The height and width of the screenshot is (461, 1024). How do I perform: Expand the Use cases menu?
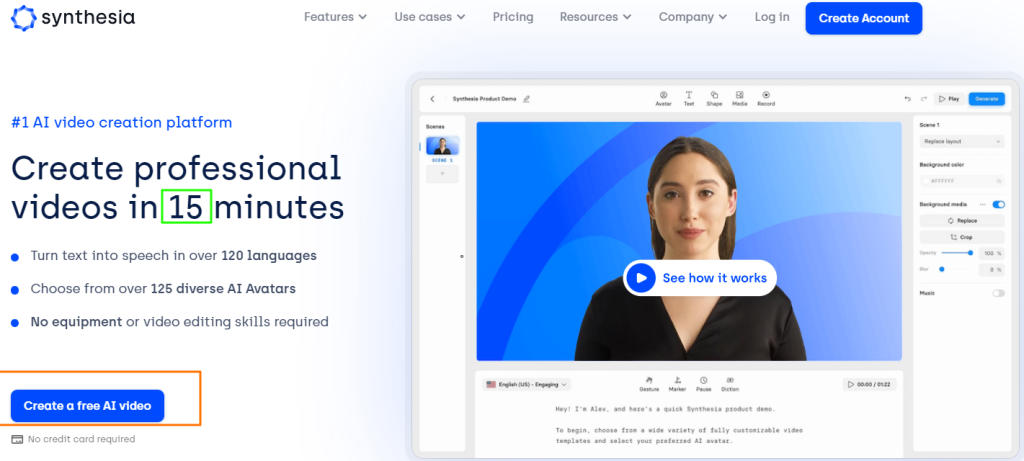click(x=430, y=17)
